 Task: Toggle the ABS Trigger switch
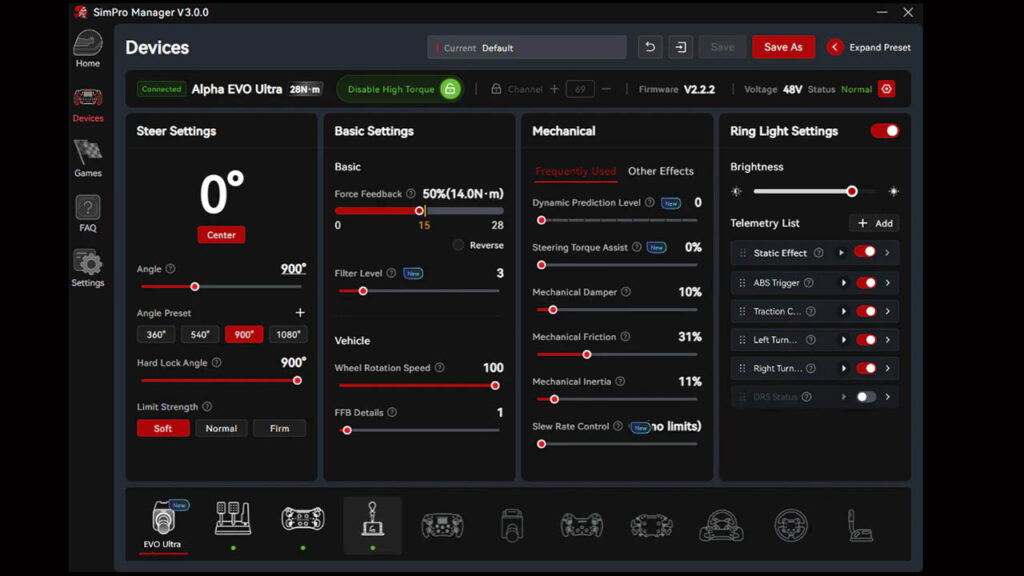coord(866,283)
